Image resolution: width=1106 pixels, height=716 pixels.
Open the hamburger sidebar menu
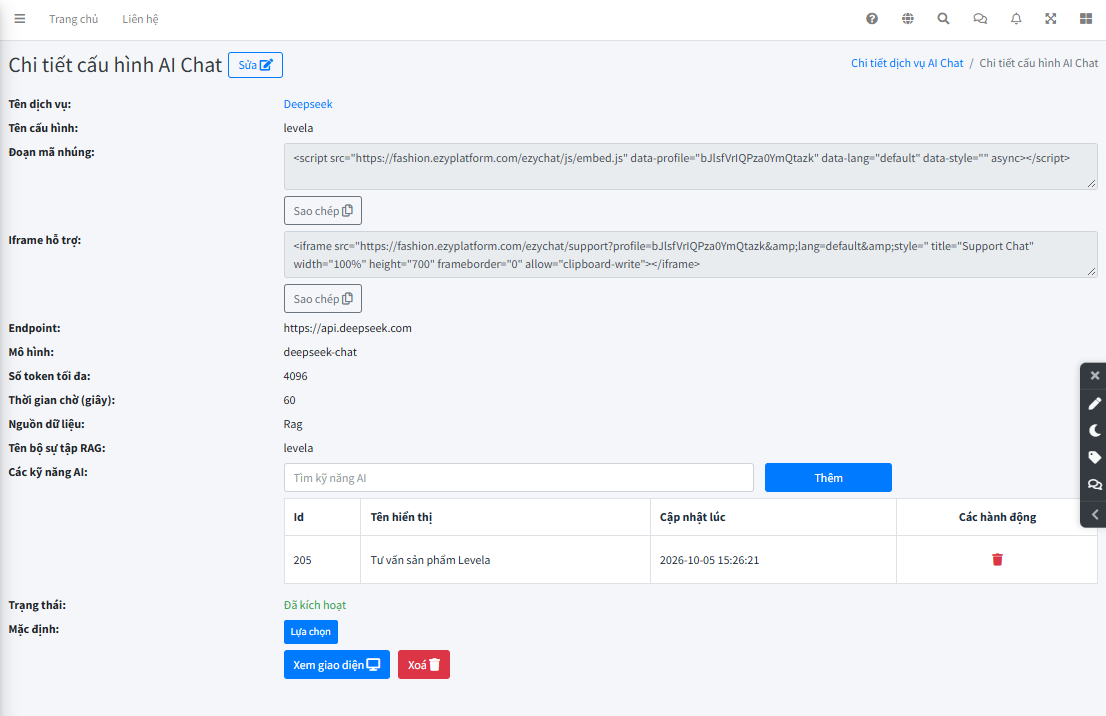20,19
